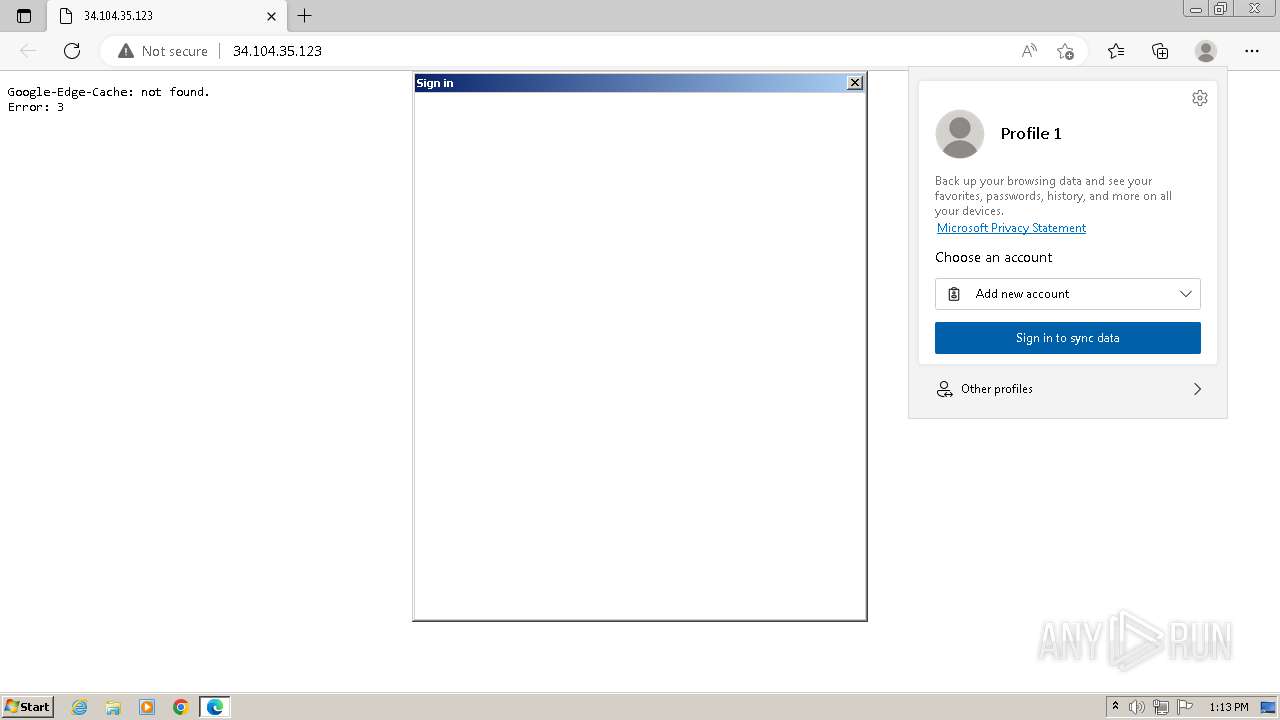Click the Profile 1 name text
The image size is (1280, 720).
pyautogui.click(x=1031, y=133)
